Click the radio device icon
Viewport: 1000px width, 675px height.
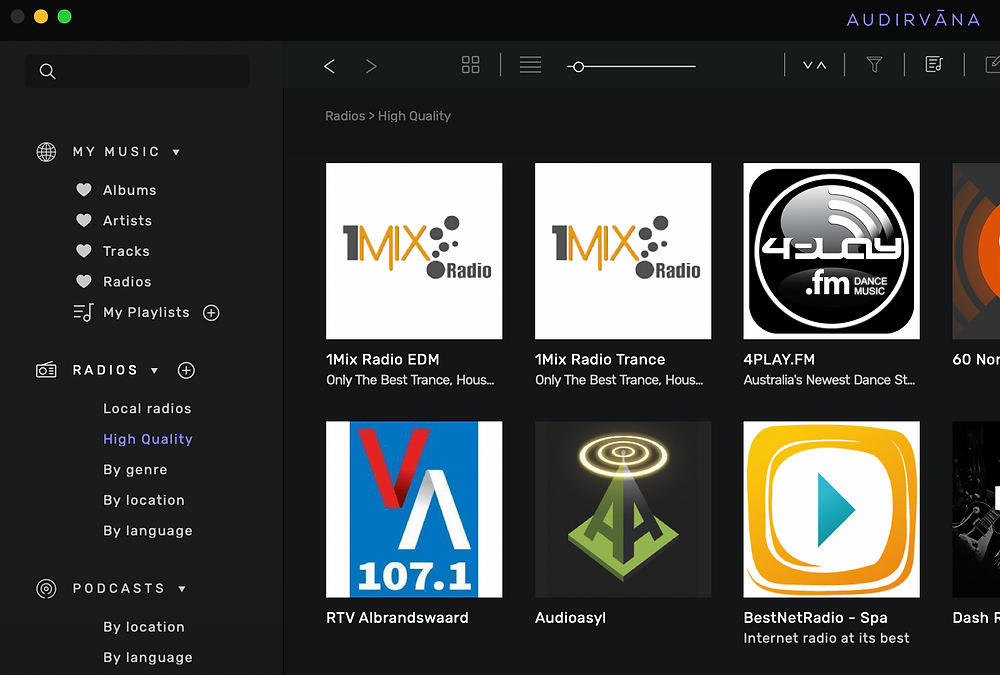(x=46, y=370)
